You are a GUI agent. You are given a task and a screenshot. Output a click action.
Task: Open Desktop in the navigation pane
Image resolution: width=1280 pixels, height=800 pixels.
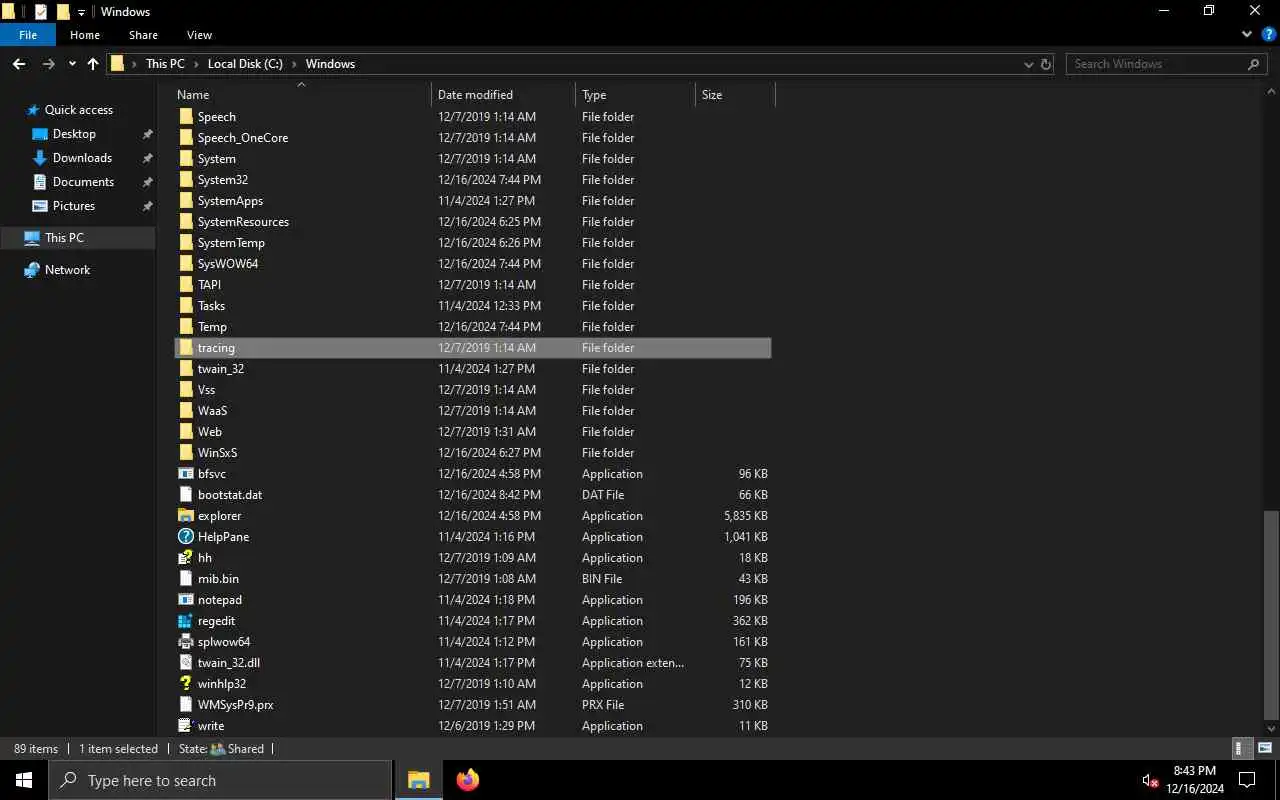74,134
